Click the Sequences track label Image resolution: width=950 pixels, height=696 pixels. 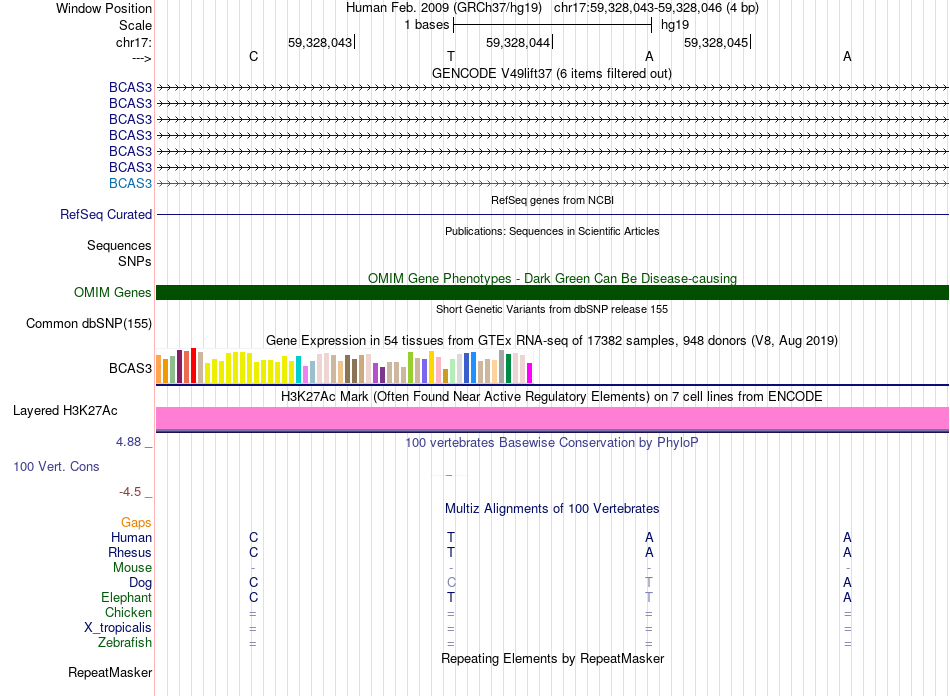[119, 245]
